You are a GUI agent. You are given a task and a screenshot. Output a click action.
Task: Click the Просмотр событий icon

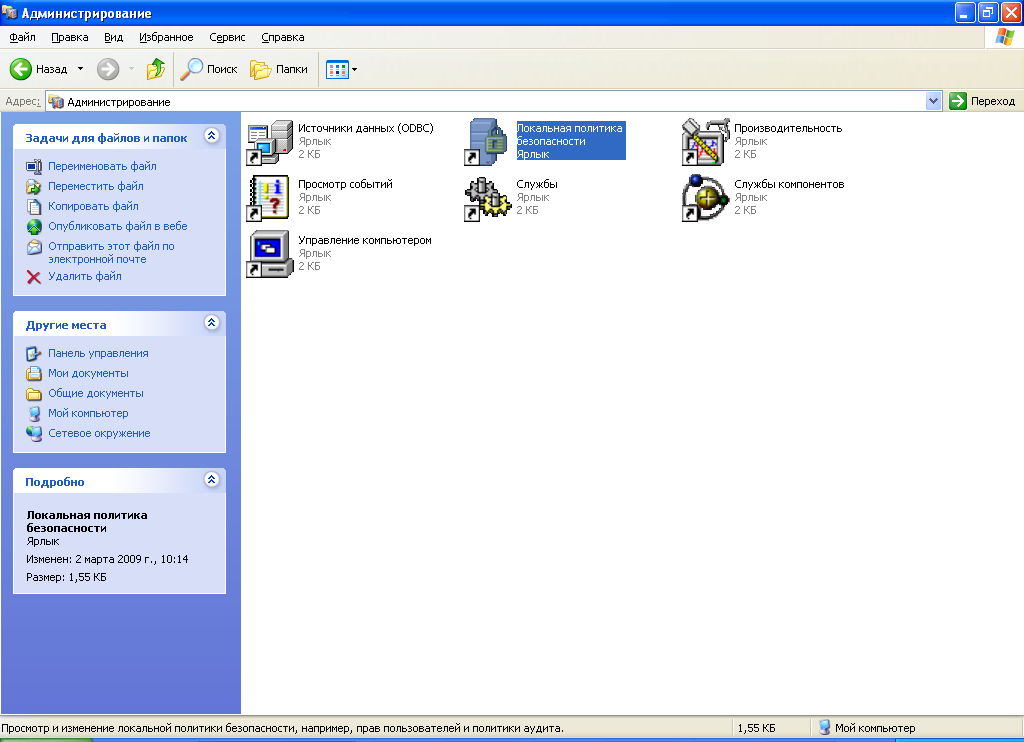point(268,198)
